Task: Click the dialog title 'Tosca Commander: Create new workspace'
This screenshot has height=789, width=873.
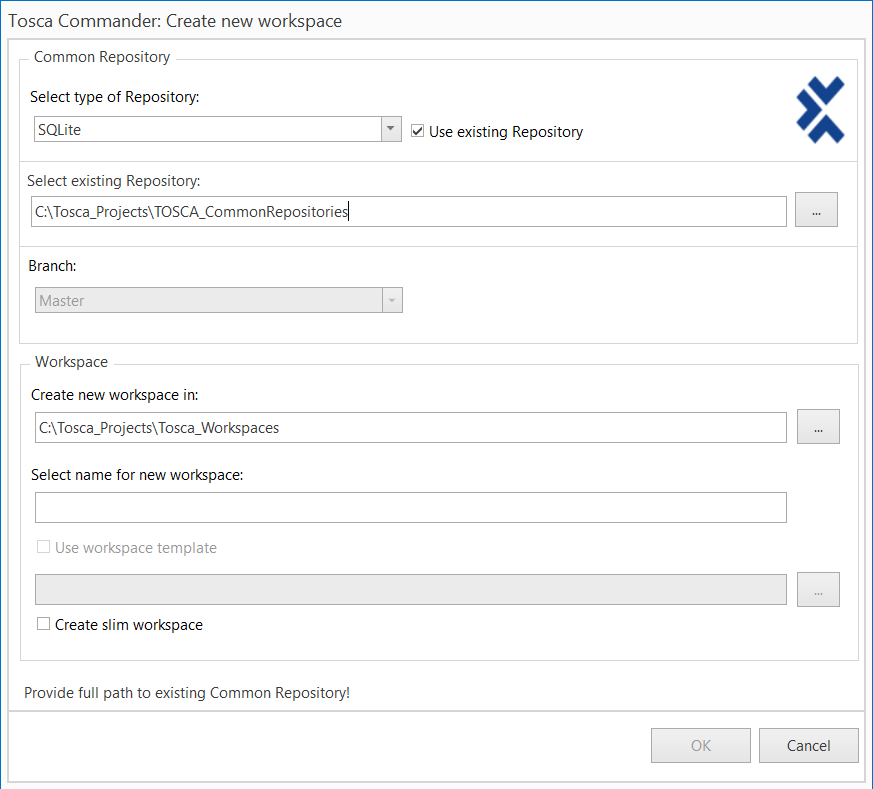Action: click(x=175, y=21)
